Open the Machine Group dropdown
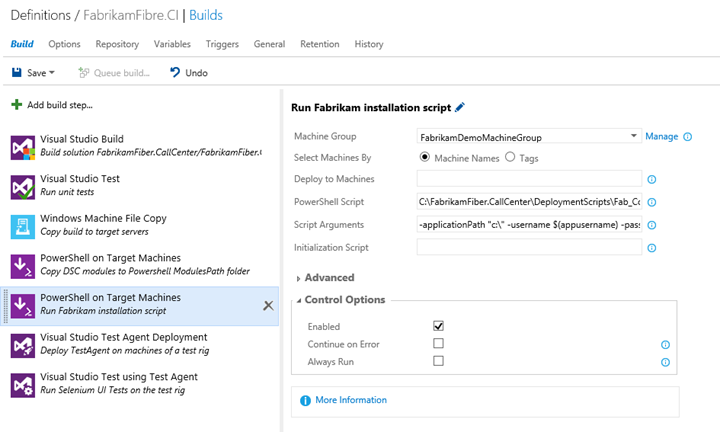Image resolution: width=720 pixels, height=432 pixels. tap(634, 136)
